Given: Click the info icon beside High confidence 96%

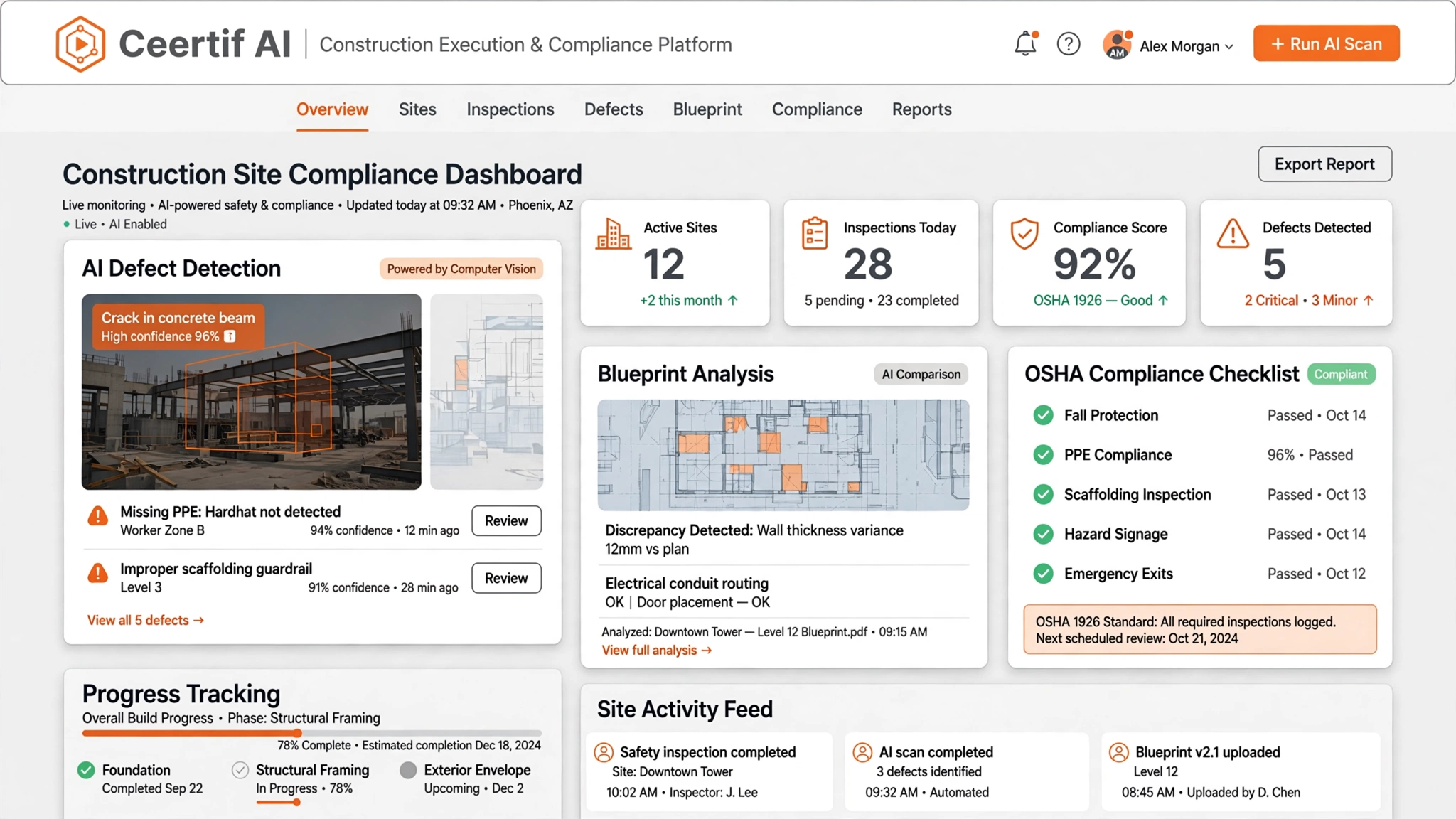Looking at the screenshot, I should (x=230, y=336).
